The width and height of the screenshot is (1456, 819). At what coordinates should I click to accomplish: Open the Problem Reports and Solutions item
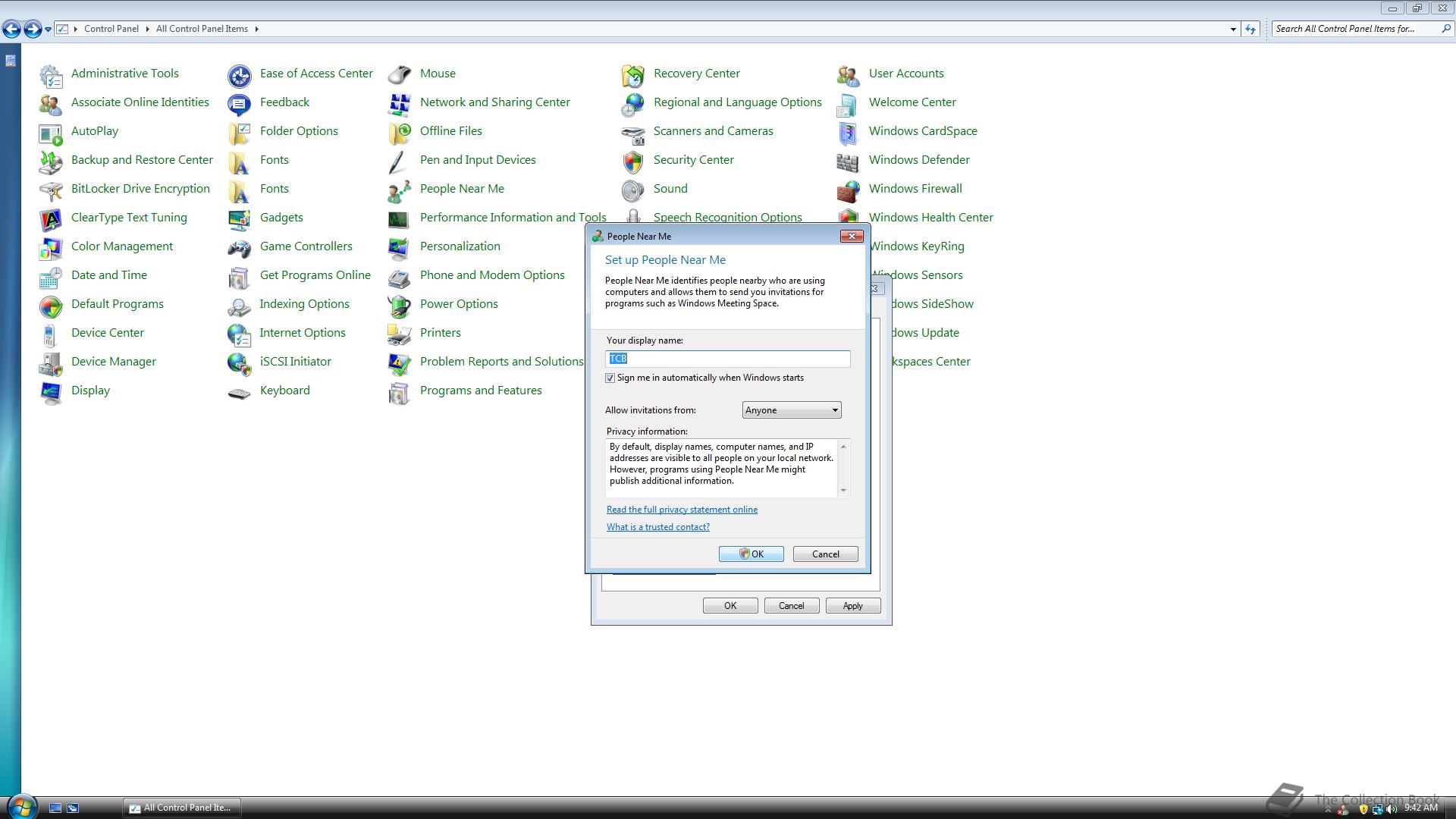pos(501,362)
